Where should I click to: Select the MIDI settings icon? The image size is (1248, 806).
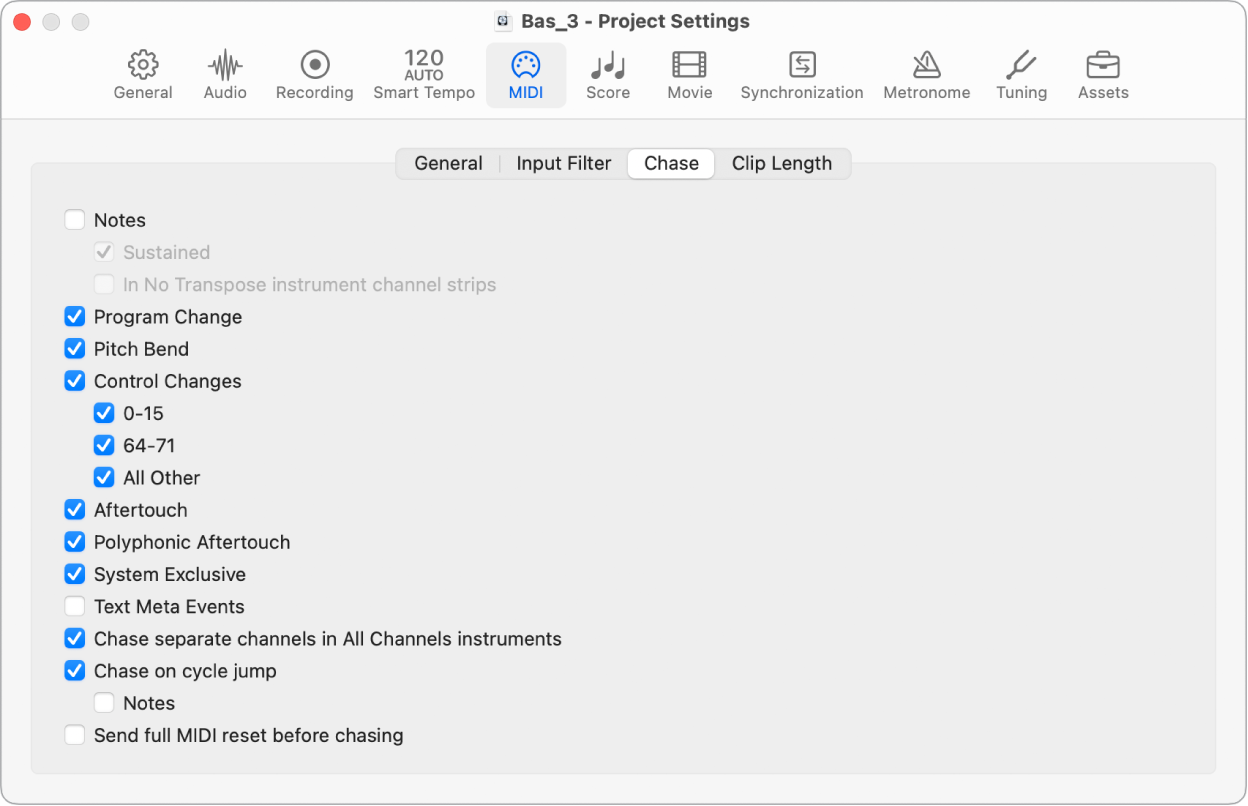(x=526, y=74)
